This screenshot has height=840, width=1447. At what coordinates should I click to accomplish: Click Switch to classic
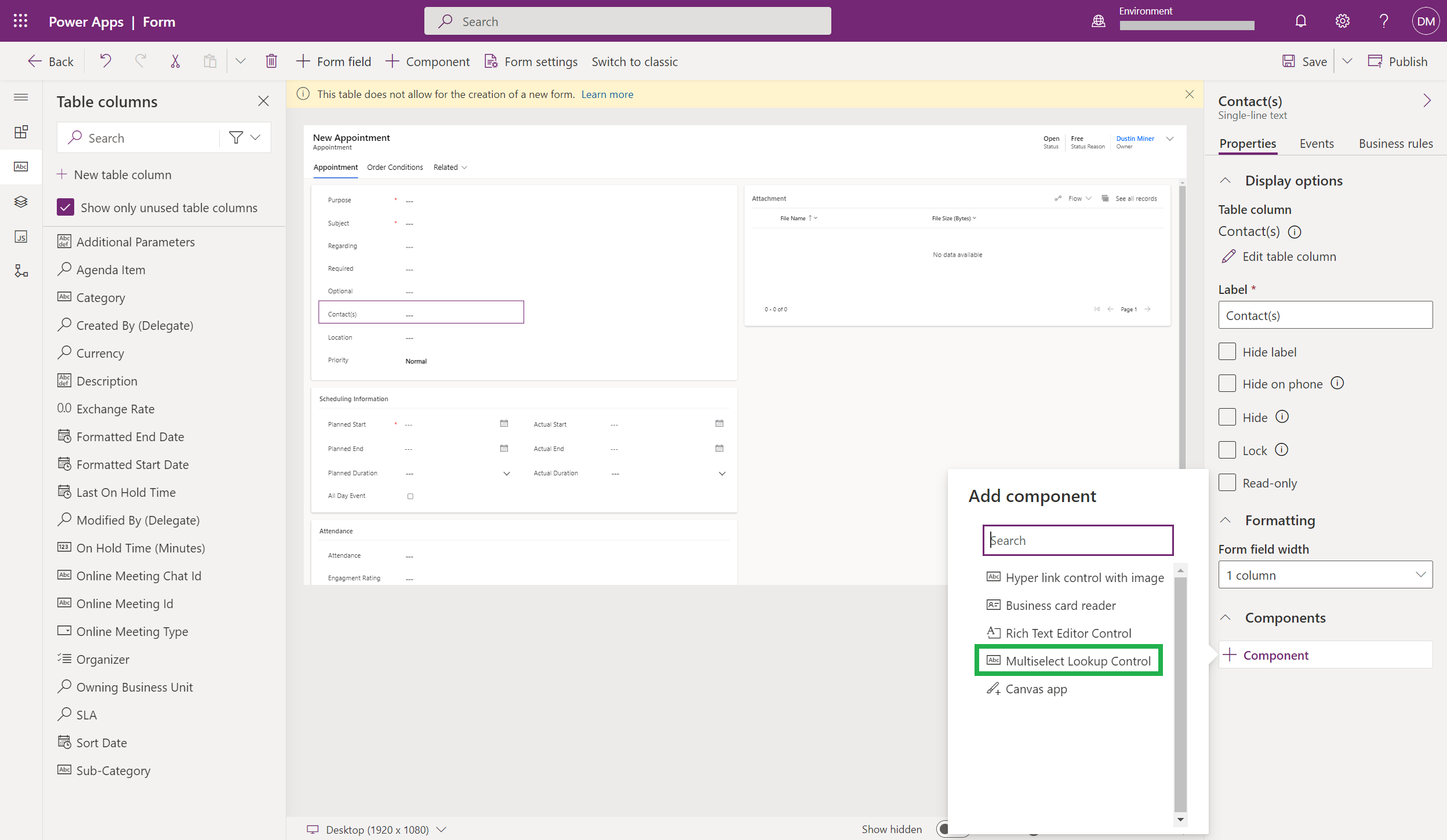coord(634,61)
